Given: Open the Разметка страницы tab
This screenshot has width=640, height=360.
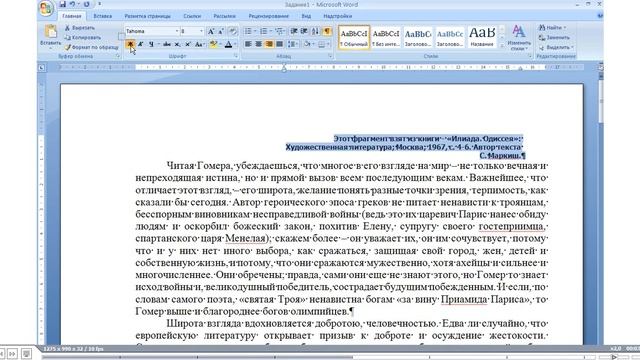Looking at the screenshot, I should click(147, 16).
